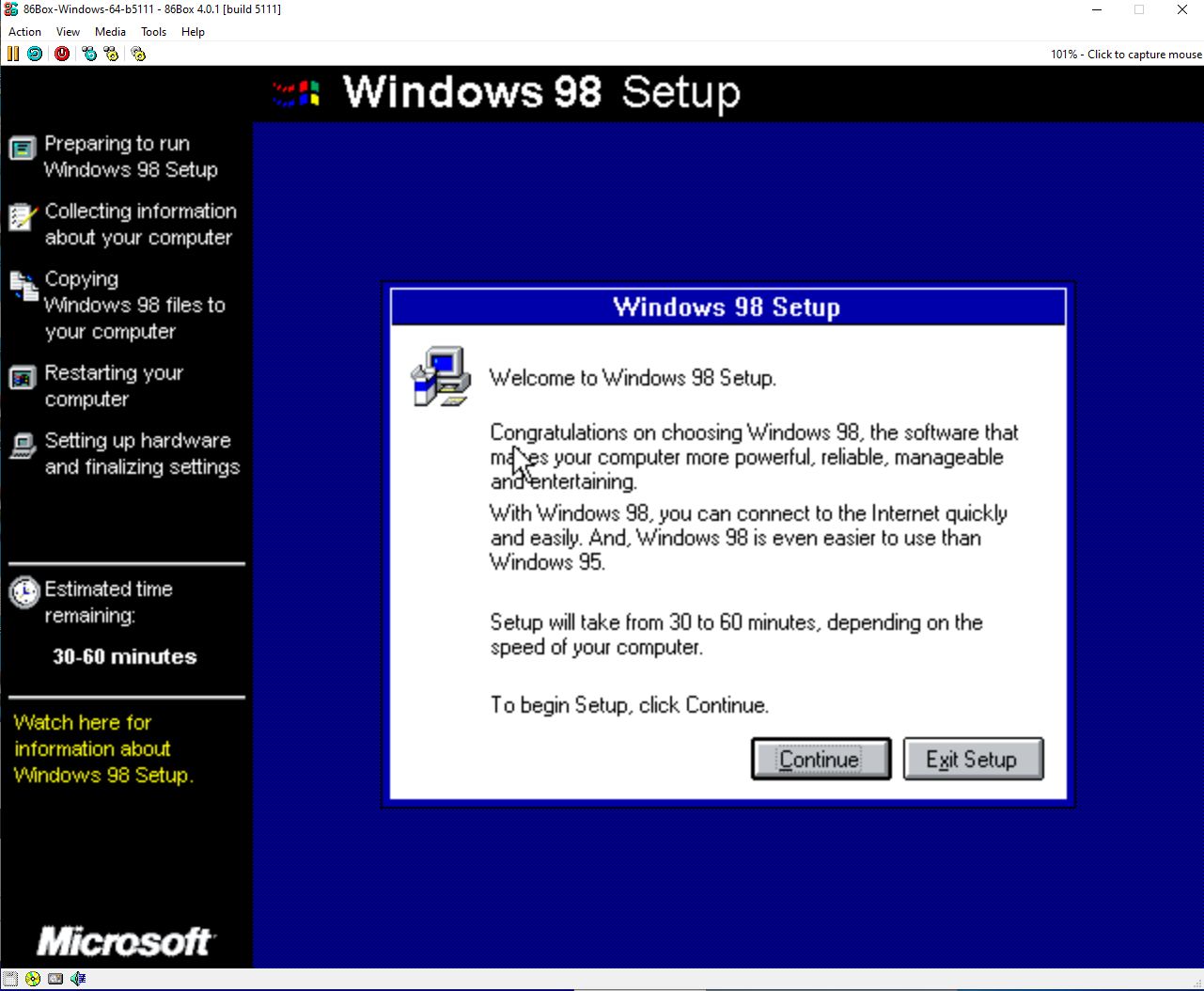Click the 'Setup will take from 30 to 60 minutes' text
This screenshot has width=1204, height=991.
[736, 635]
